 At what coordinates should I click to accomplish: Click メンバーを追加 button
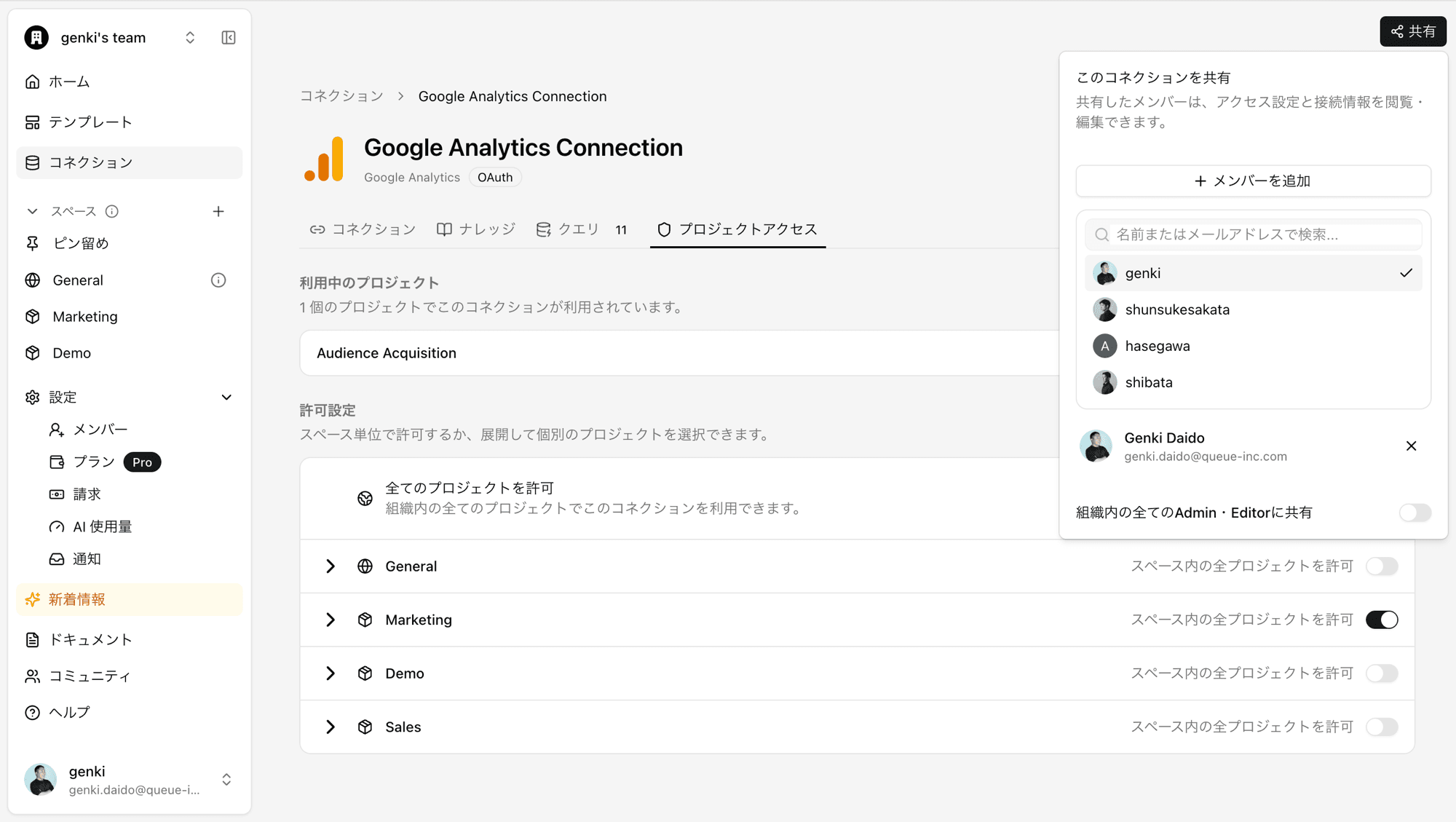coord(1253,181)
